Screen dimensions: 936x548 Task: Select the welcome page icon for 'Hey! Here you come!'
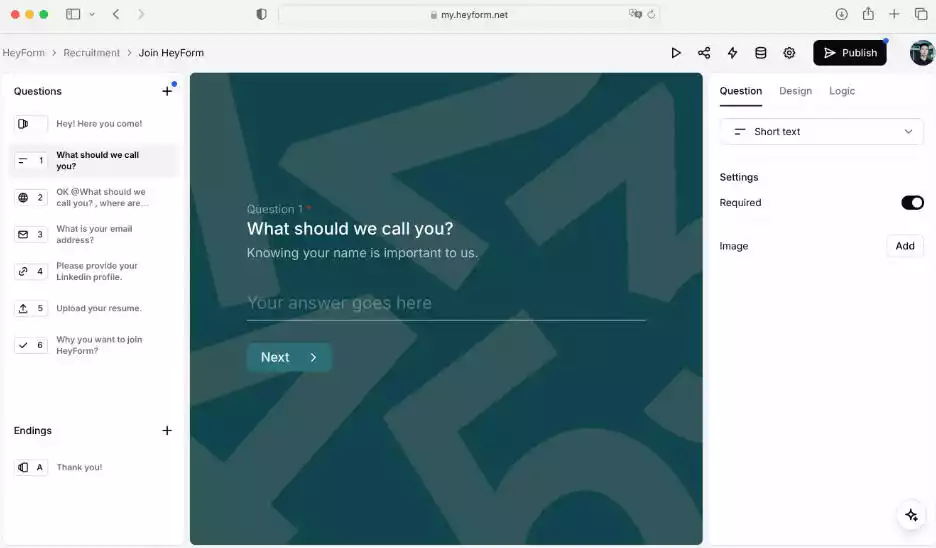(x=23, y=124)
